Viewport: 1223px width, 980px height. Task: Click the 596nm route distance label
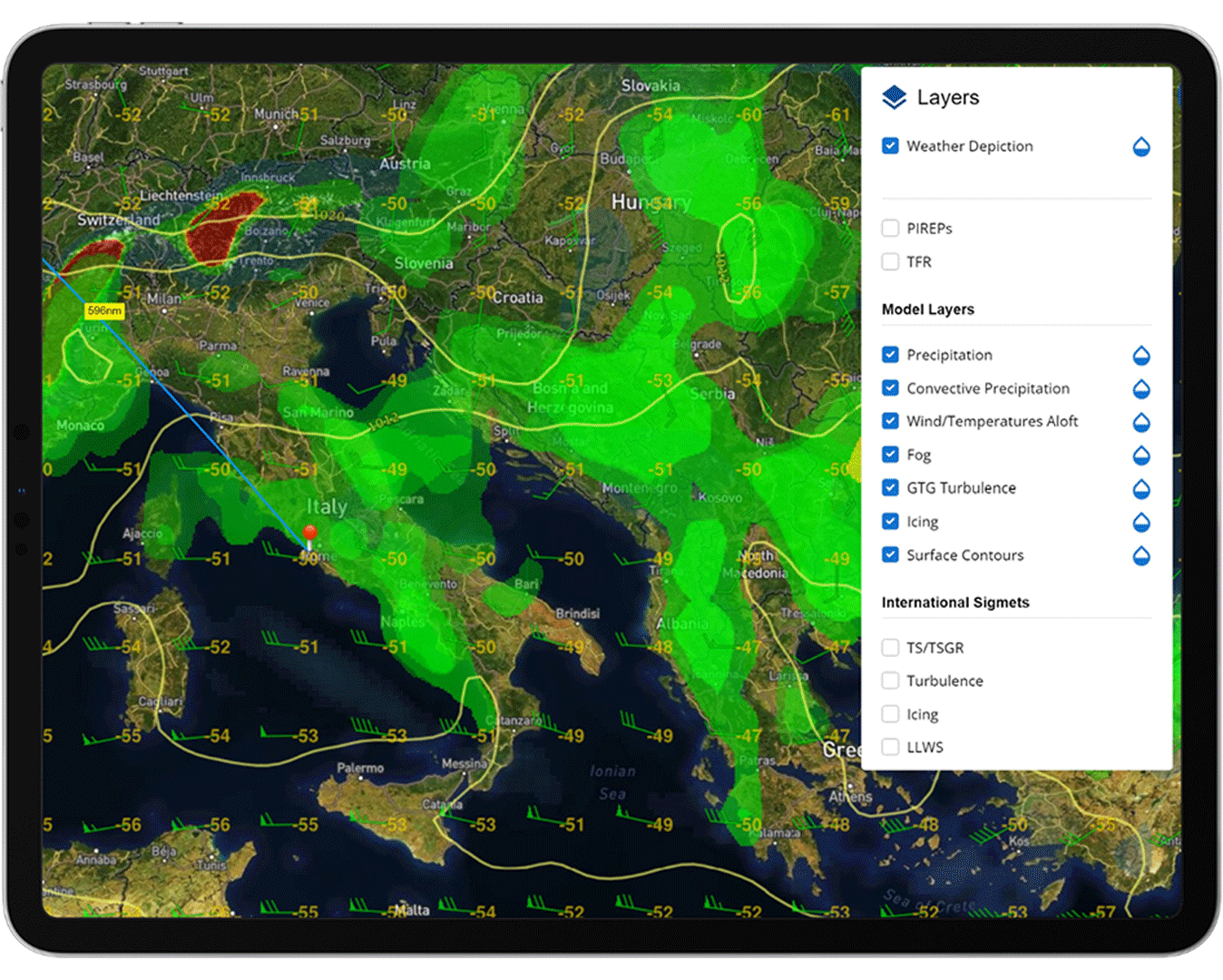click(103, 310)
